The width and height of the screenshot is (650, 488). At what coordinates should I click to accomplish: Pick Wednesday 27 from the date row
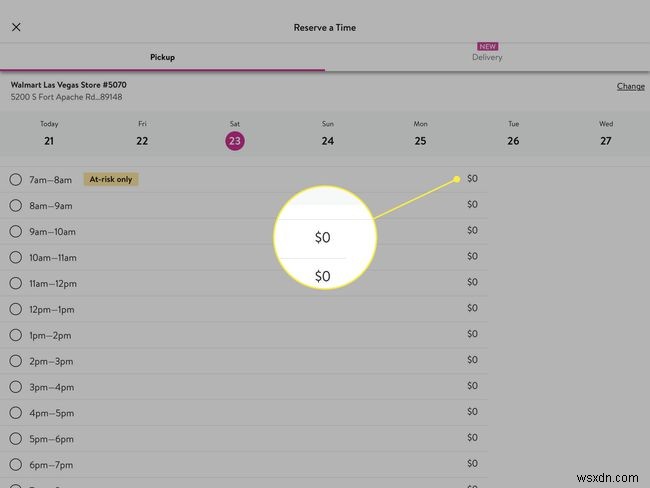(x=606, y=134)
